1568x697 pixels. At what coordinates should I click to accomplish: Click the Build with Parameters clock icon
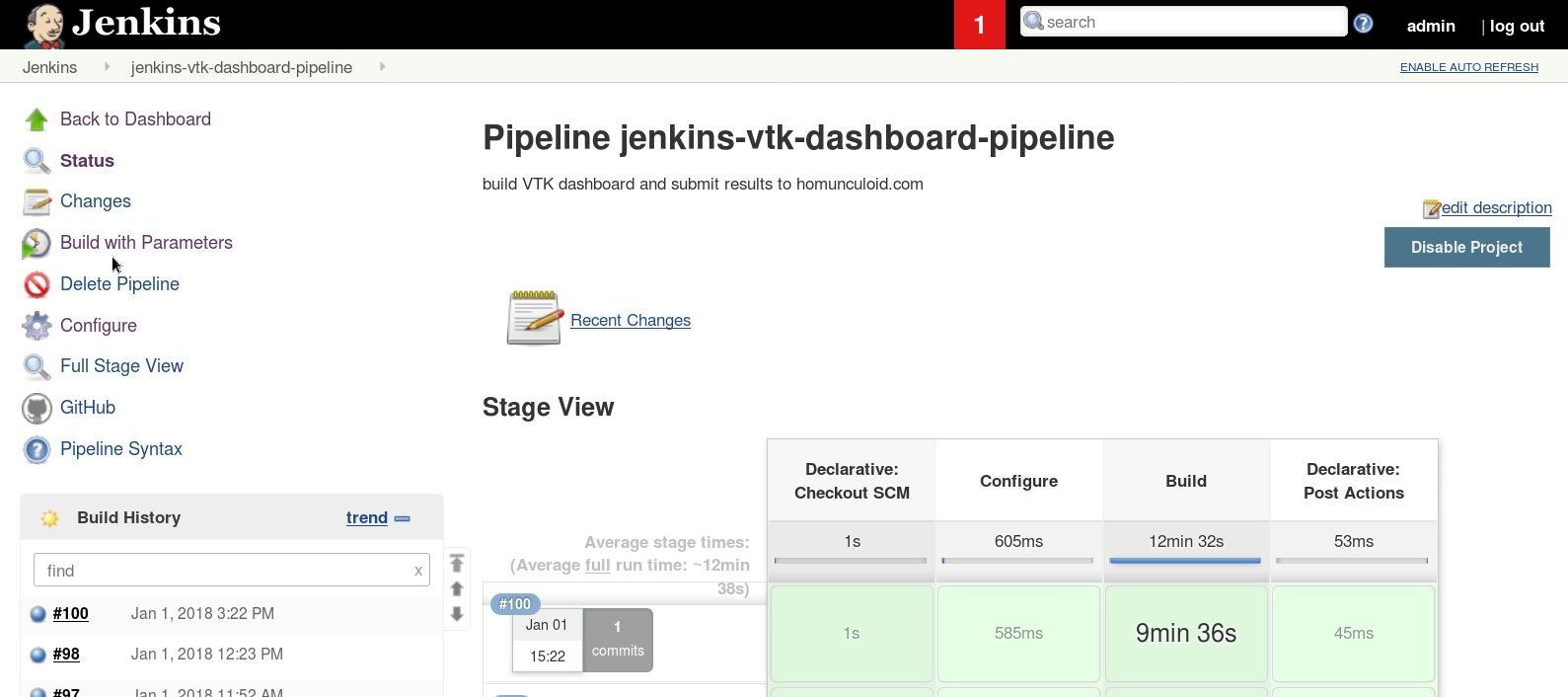[x=37, y=243]
